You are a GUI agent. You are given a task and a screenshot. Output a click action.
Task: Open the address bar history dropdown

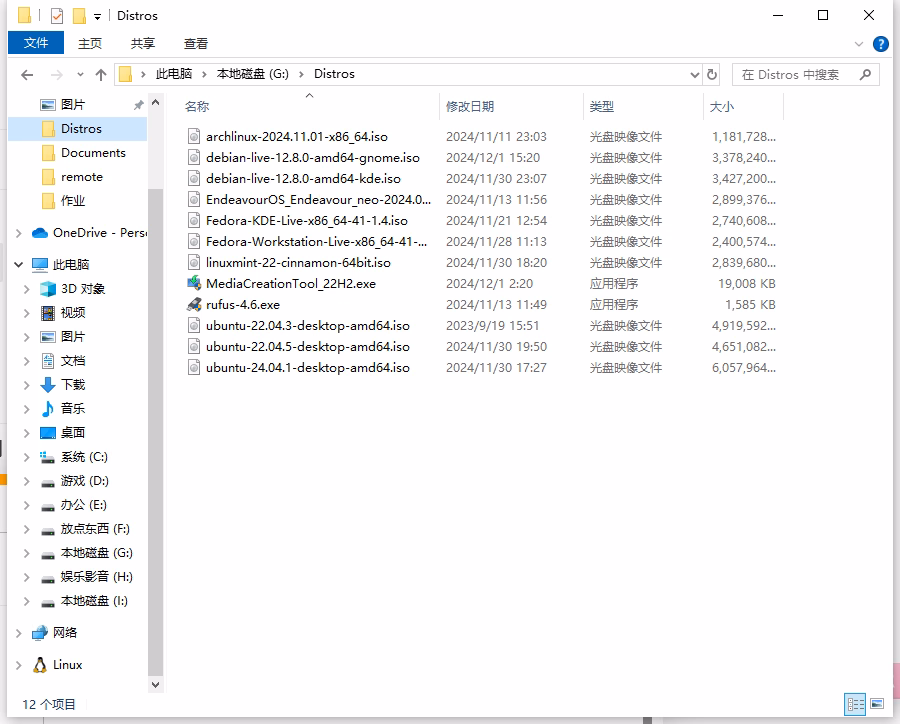point(695,75)
